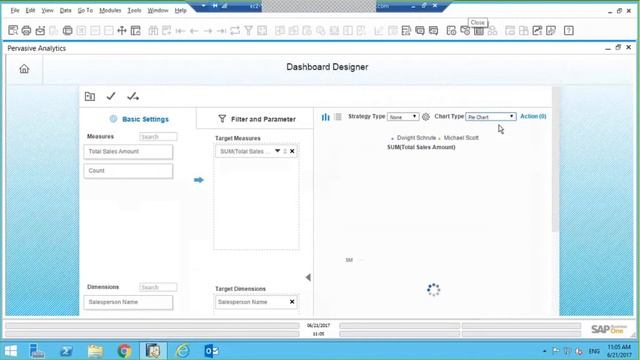Screen dimensions: 640x360
Task: Open the Modules menu
Action: coord(110,10)
